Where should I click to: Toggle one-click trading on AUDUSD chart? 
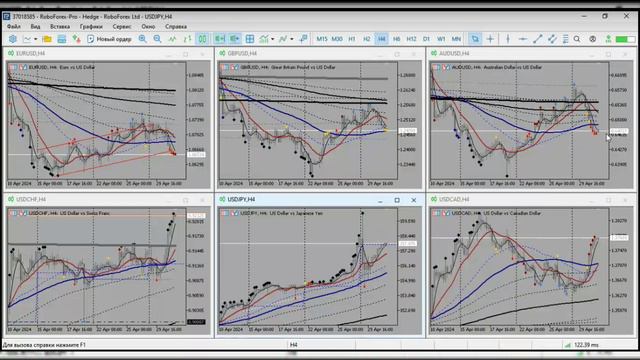tap(446, 67)
